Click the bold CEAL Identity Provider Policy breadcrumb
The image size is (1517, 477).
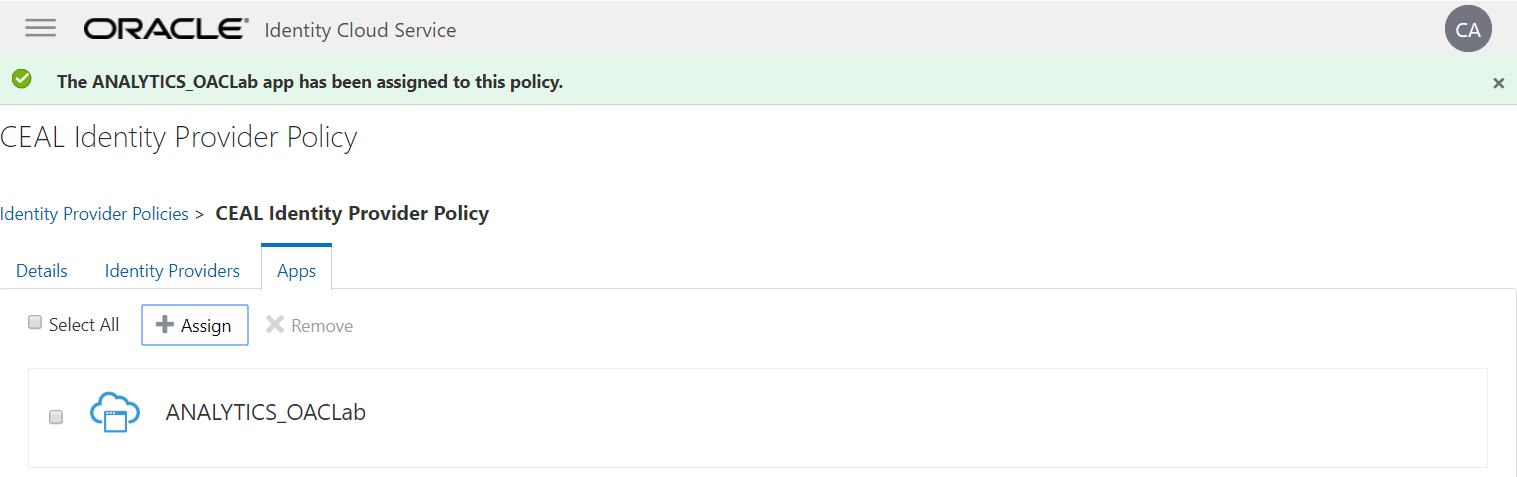point(352,213)
